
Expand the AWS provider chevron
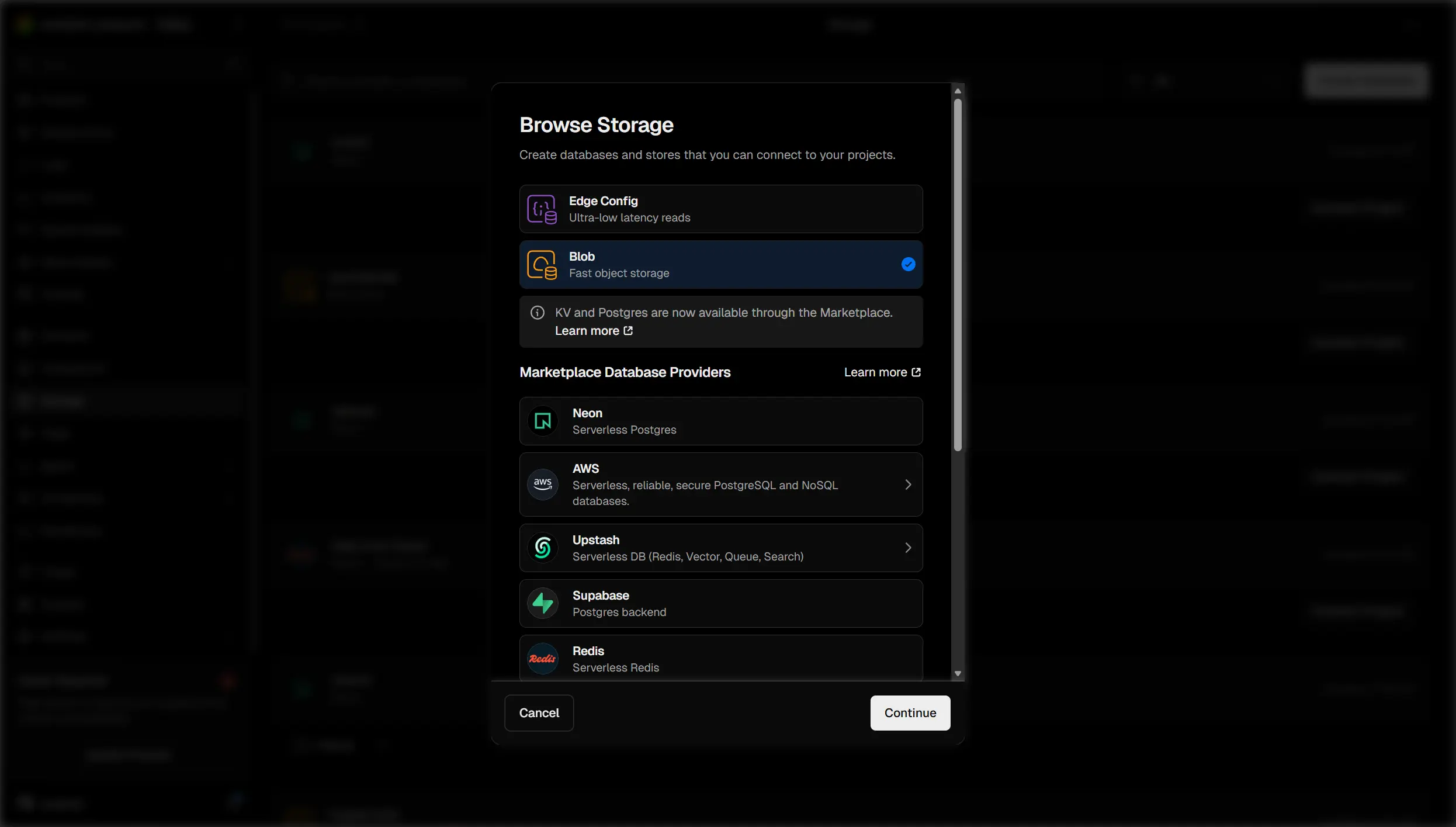tap(908, 485)
